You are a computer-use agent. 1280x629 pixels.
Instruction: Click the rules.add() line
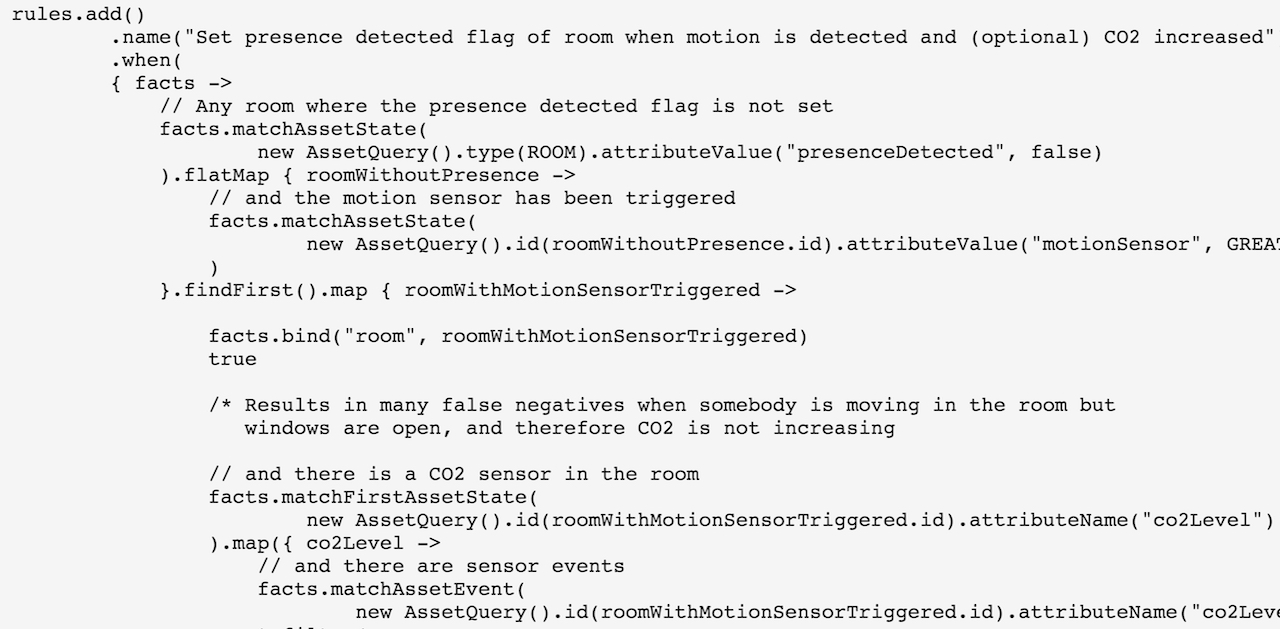point(79,15)
